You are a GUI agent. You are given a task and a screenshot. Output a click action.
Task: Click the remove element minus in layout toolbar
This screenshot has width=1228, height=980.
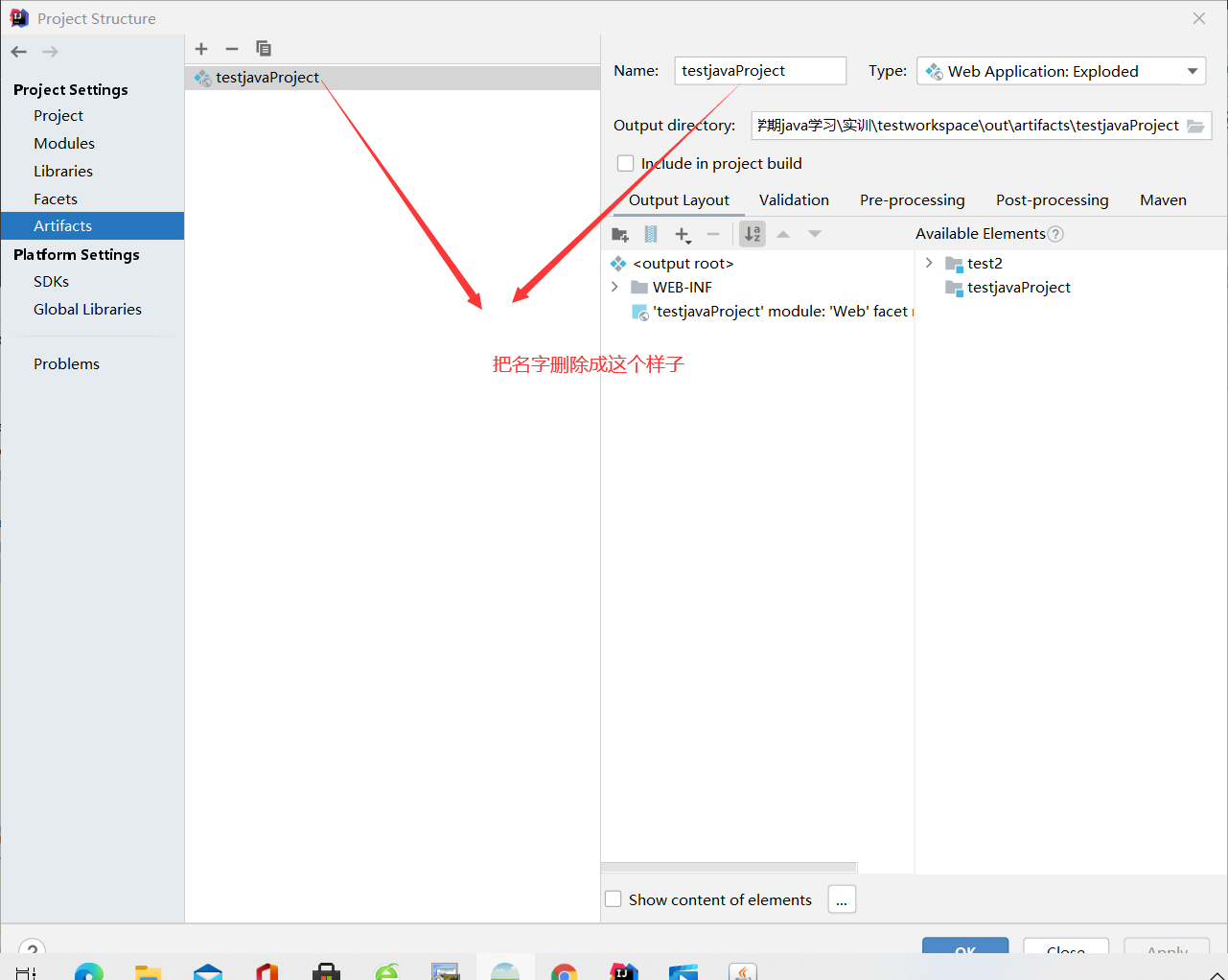click(x=713, y=234)
